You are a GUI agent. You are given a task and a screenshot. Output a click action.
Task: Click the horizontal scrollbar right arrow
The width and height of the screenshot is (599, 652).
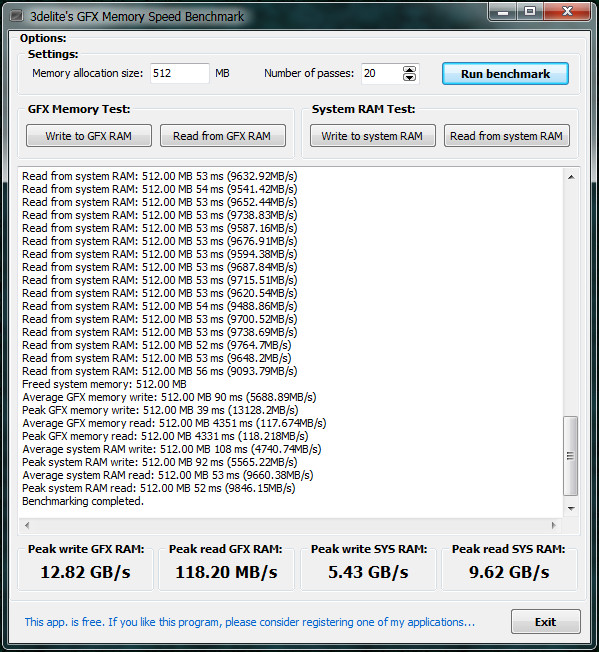click(554, 525)
